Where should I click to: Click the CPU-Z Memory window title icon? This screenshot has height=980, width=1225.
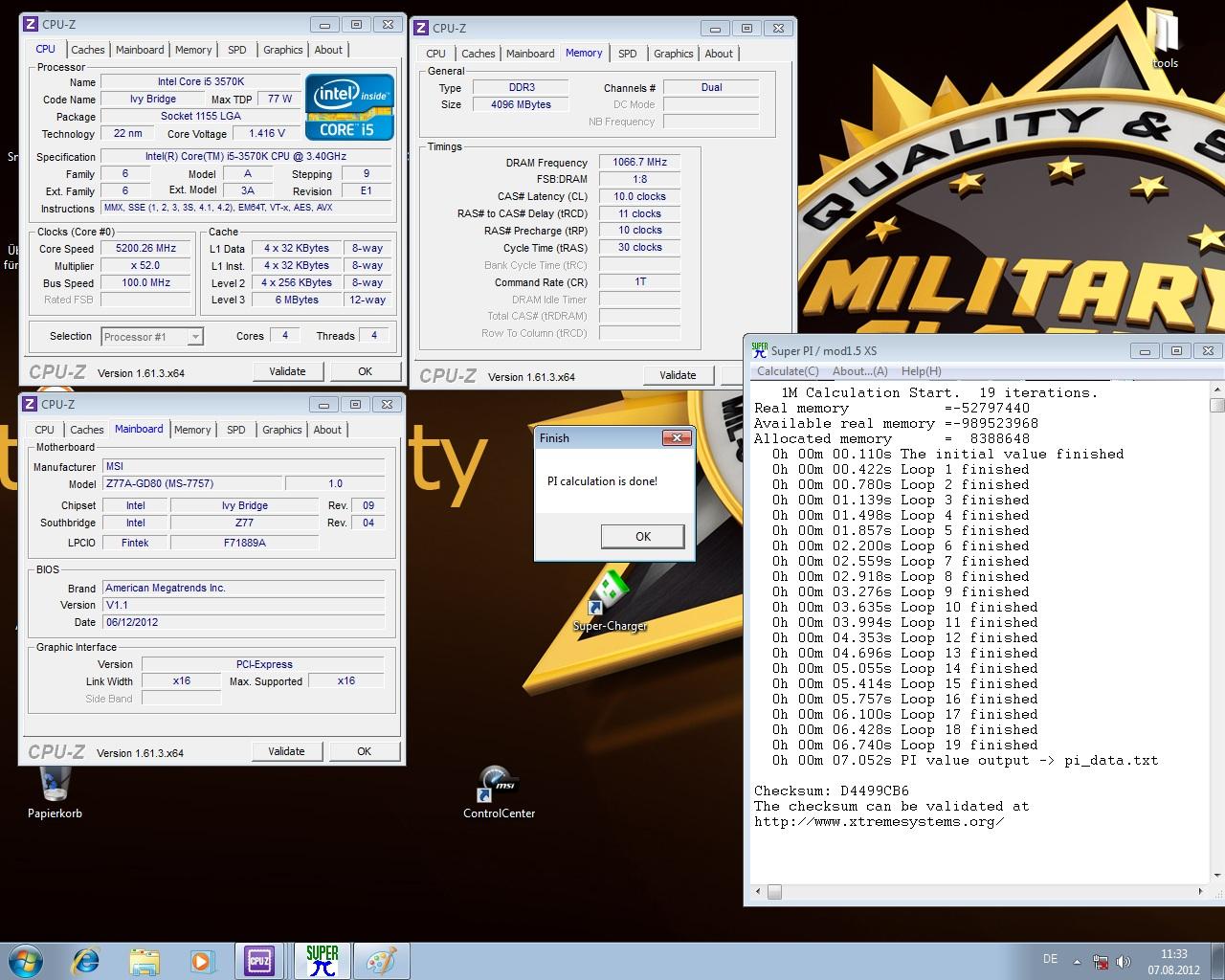[422, 28]
